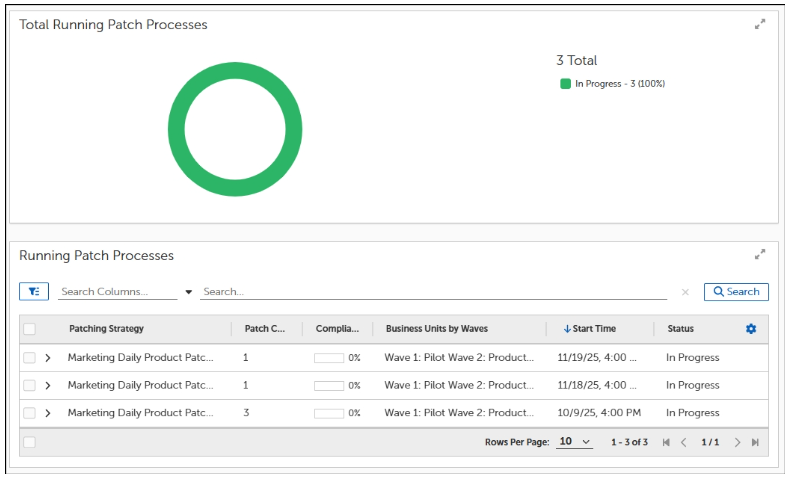Expand the row started 11/18/25
Image resolution: width=787 pixels, height=477 pixels.
click(47, 385)
